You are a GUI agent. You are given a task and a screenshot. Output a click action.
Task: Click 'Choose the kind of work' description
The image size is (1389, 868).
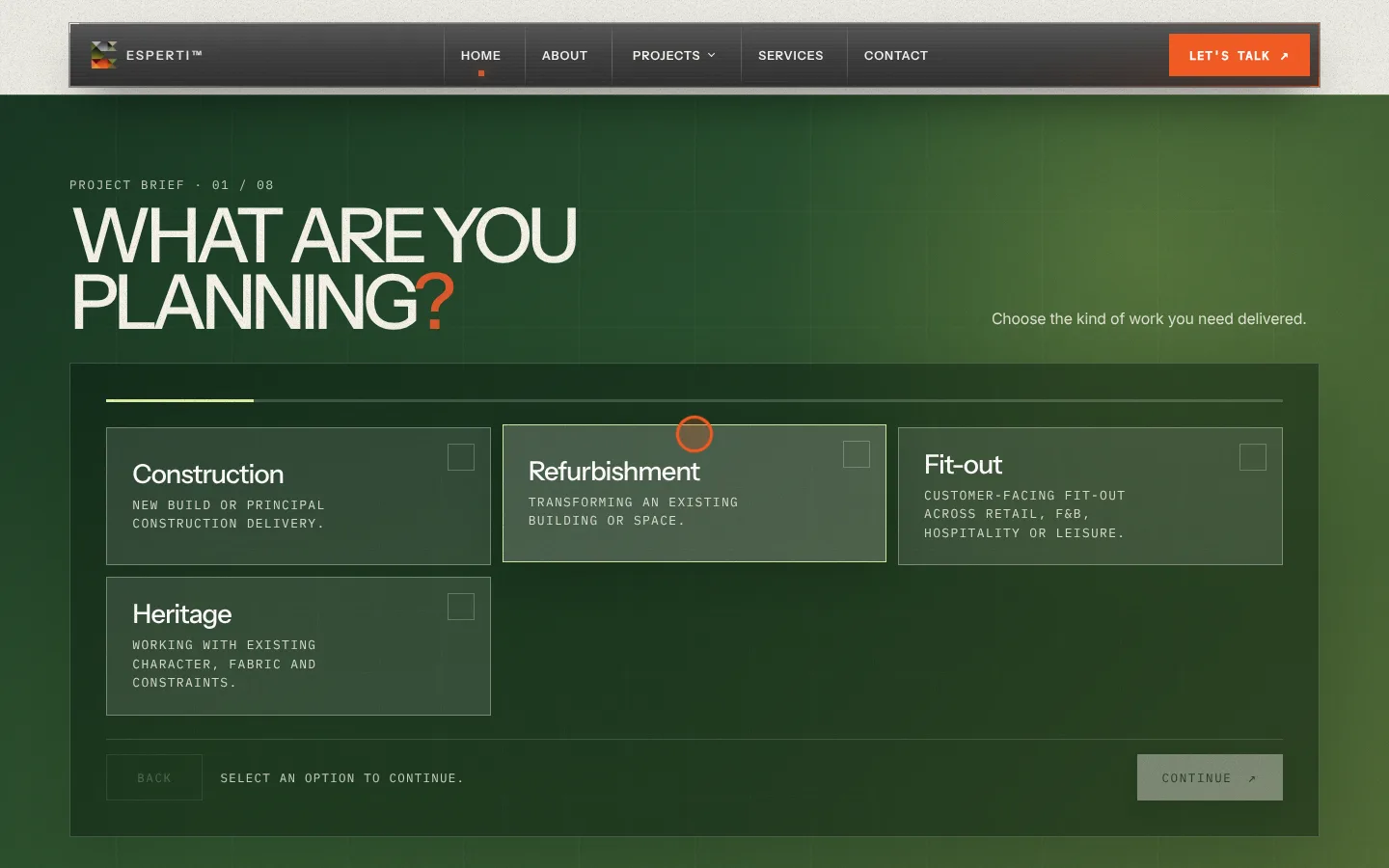tap(1149, 319)
